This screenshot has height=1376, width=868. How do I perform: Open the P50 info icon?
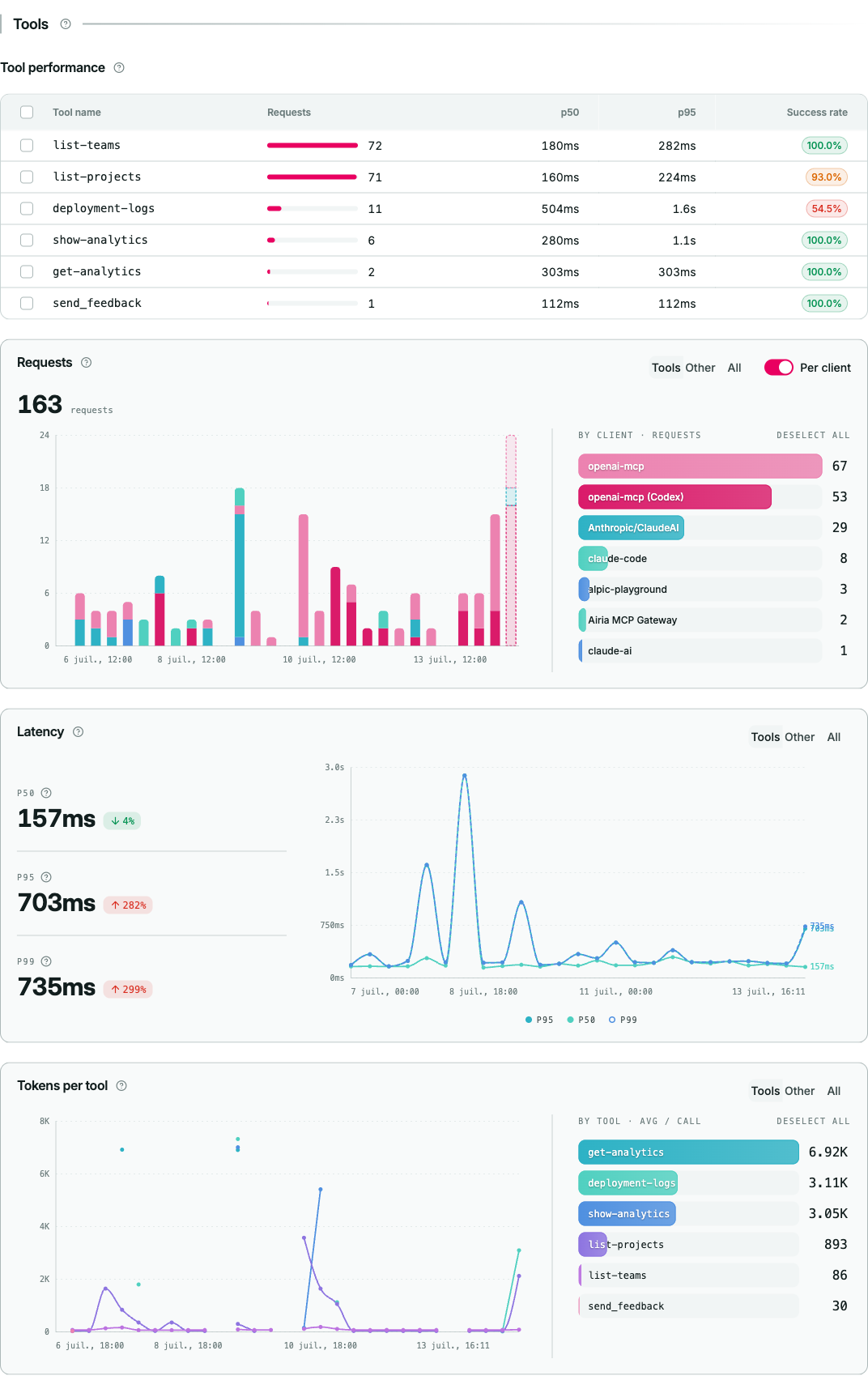pyautogui.click(x=46, y=793)
